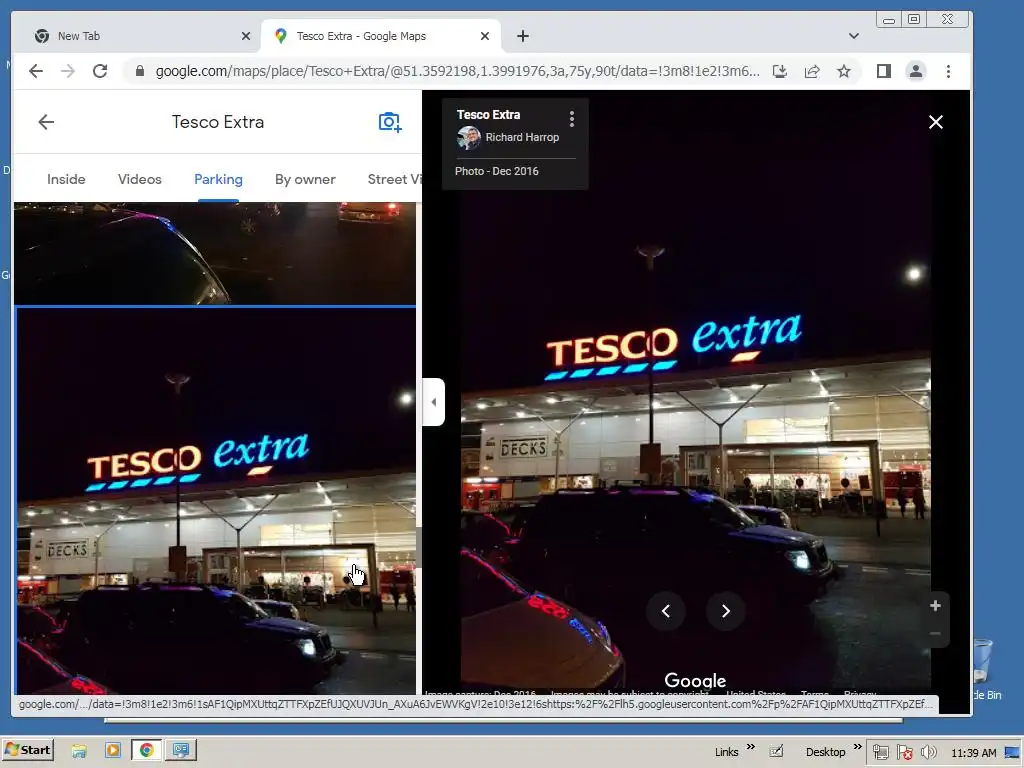Close the photo viewer
The height and width of the screenshot is (768, 1024).
(x=936, y=122)
